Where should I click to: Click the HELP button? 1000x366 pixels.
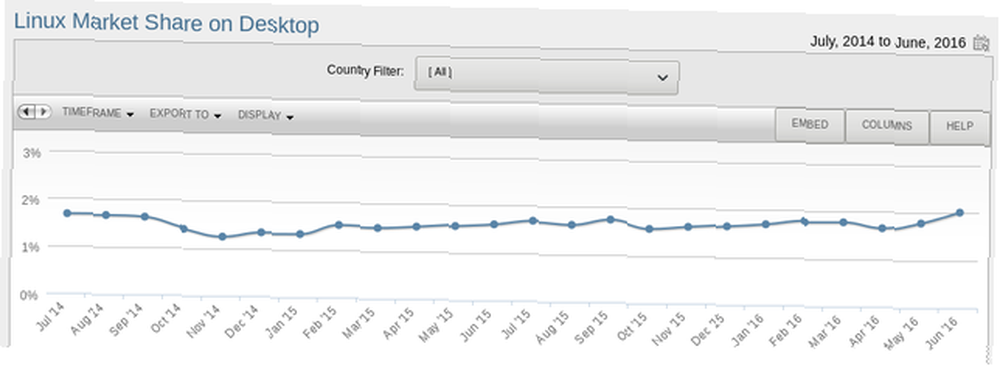959,128
